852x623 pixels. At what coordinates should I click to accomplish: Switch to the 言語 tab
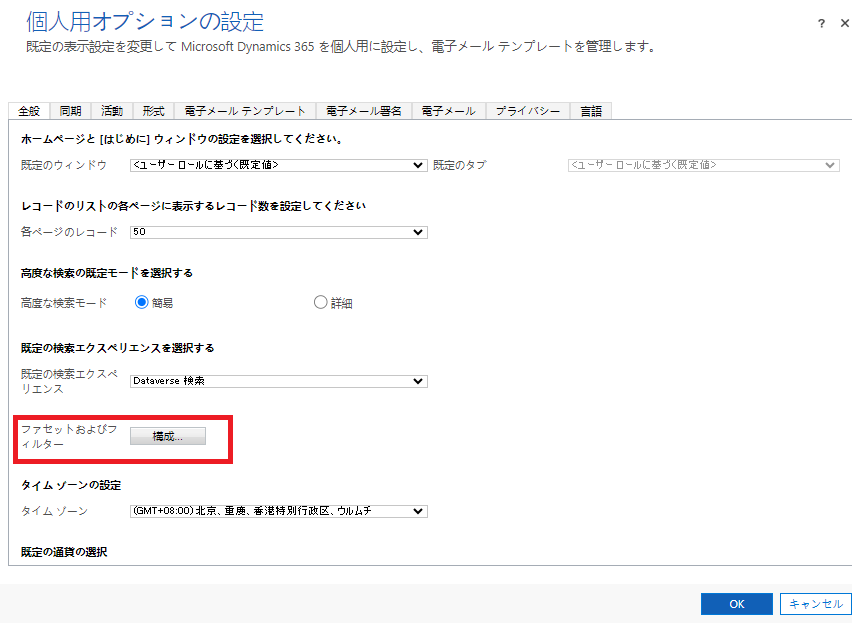pyautogui.click(x=590, y=110)
